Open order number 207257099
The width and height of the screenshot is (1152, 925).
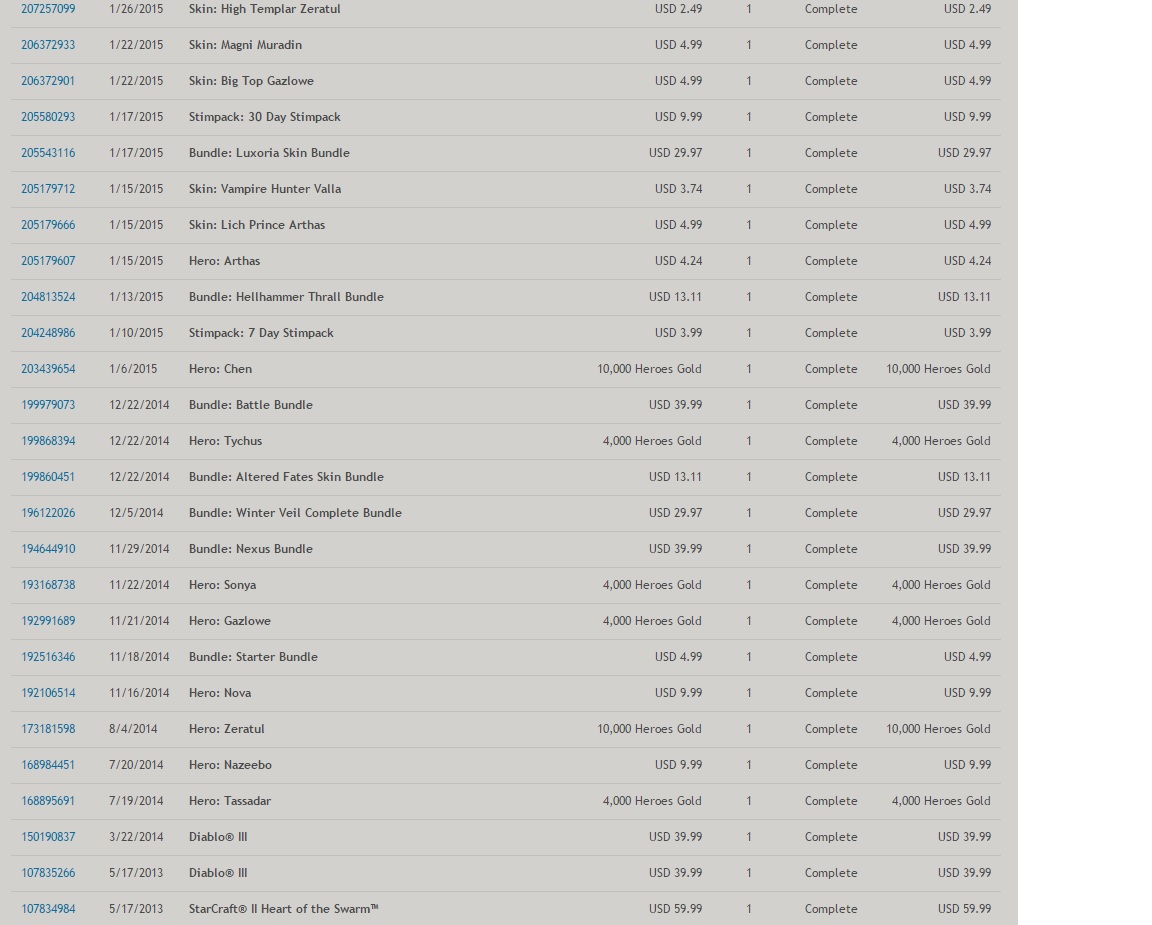48,9
